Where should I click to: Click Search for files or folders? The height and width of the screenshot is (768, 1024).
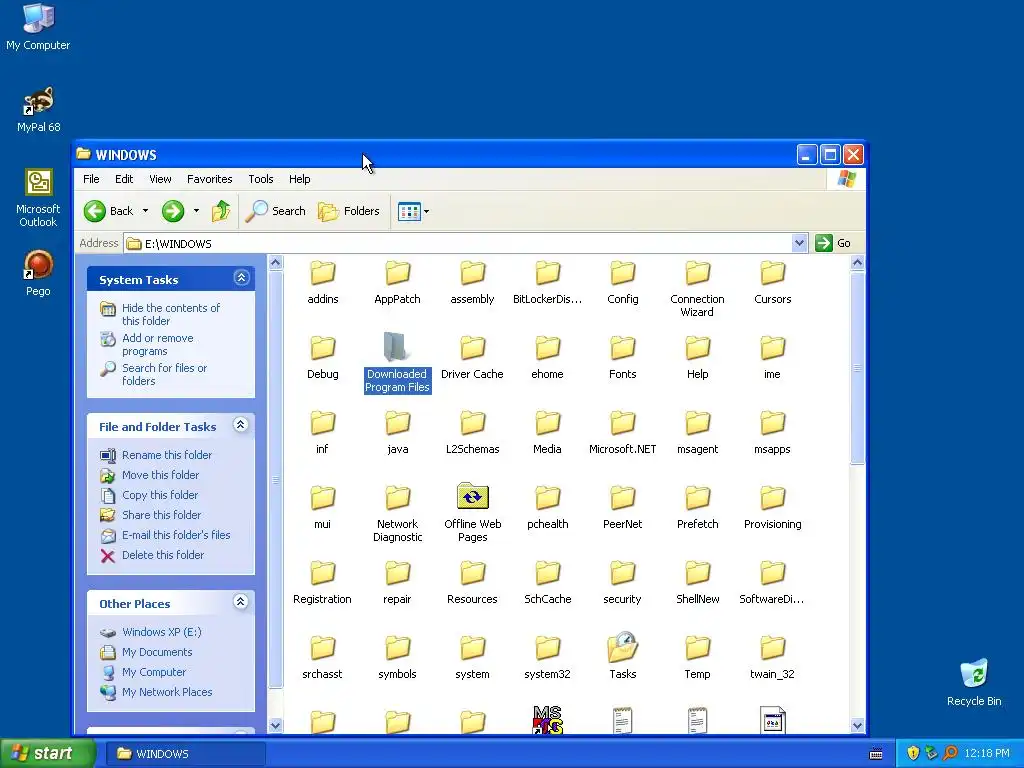165,374
